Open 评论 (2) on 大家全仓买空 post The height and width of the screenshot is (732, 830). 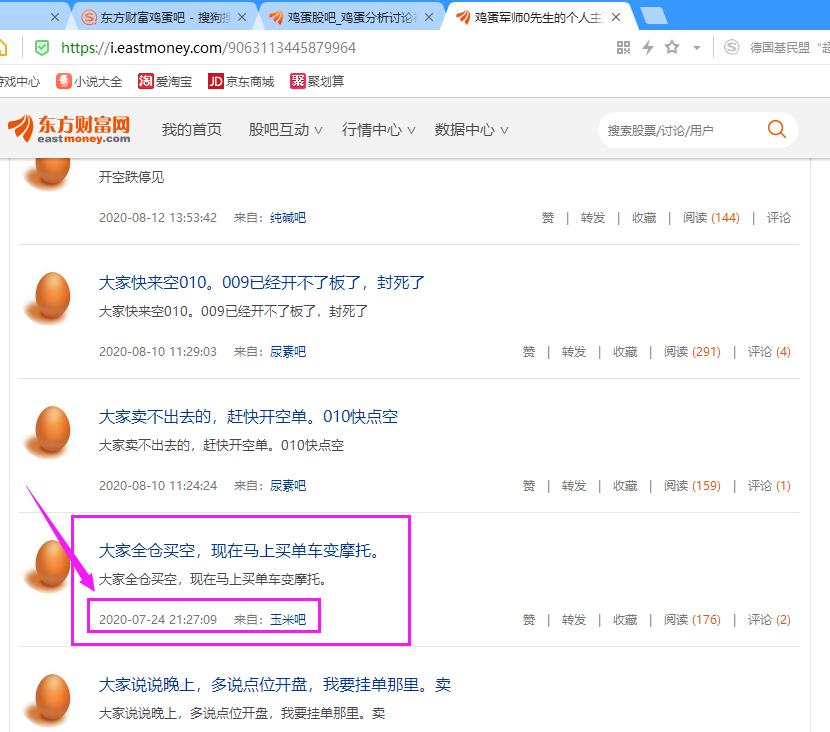(x=769, y=619)
